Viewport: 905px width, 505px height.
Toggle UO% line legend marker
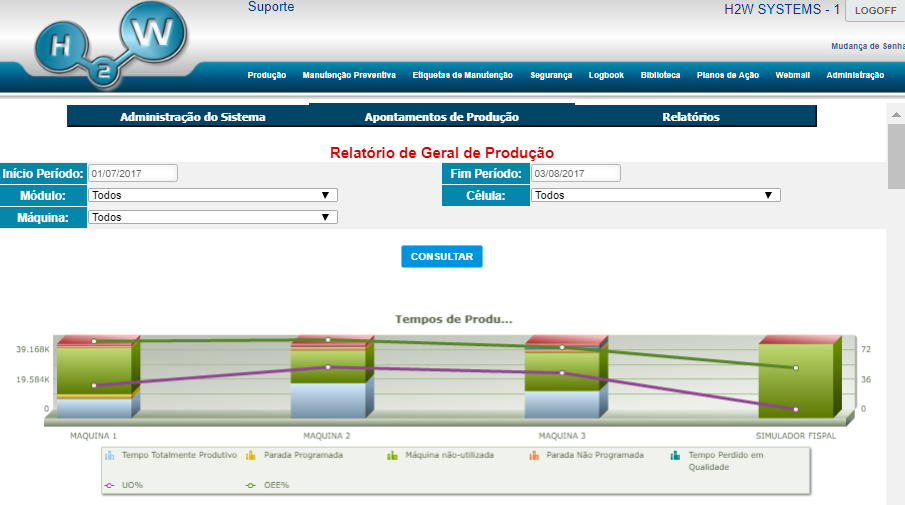[110, 486]
